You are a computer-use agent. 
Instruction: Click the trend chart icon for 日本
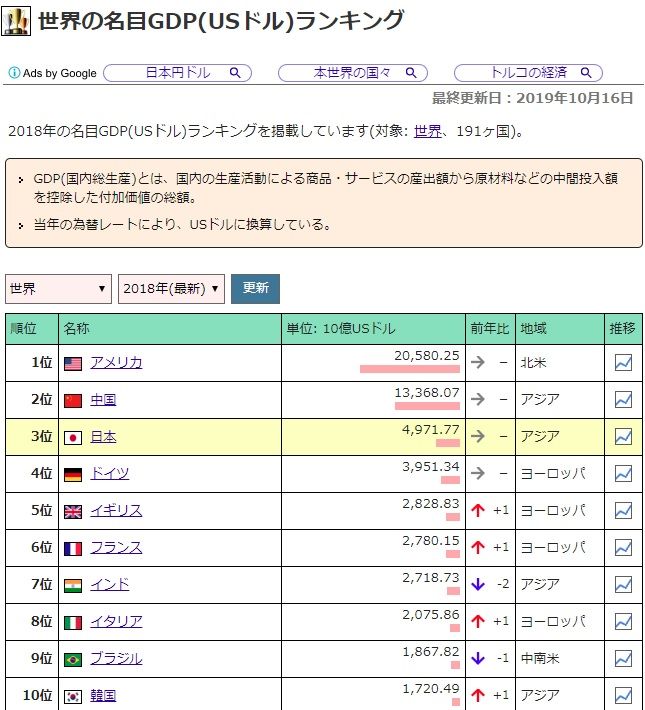click(623, 437)
